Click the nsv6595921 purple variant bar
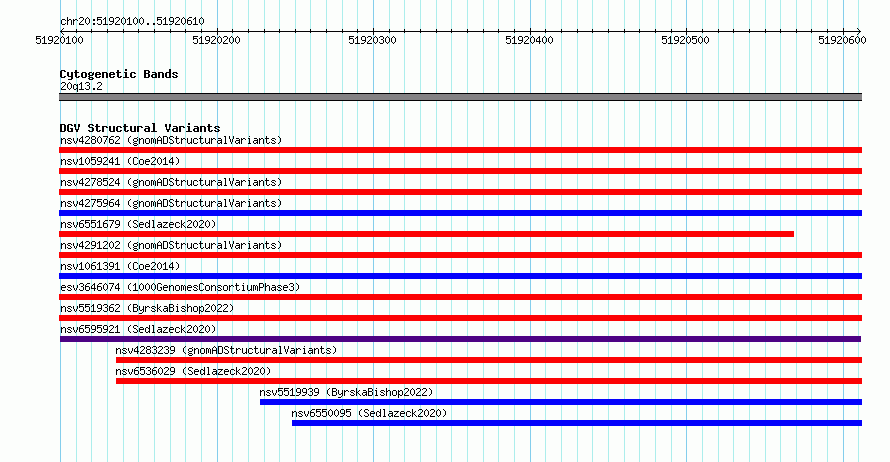 pyautogui.click(x=460, y=339)
